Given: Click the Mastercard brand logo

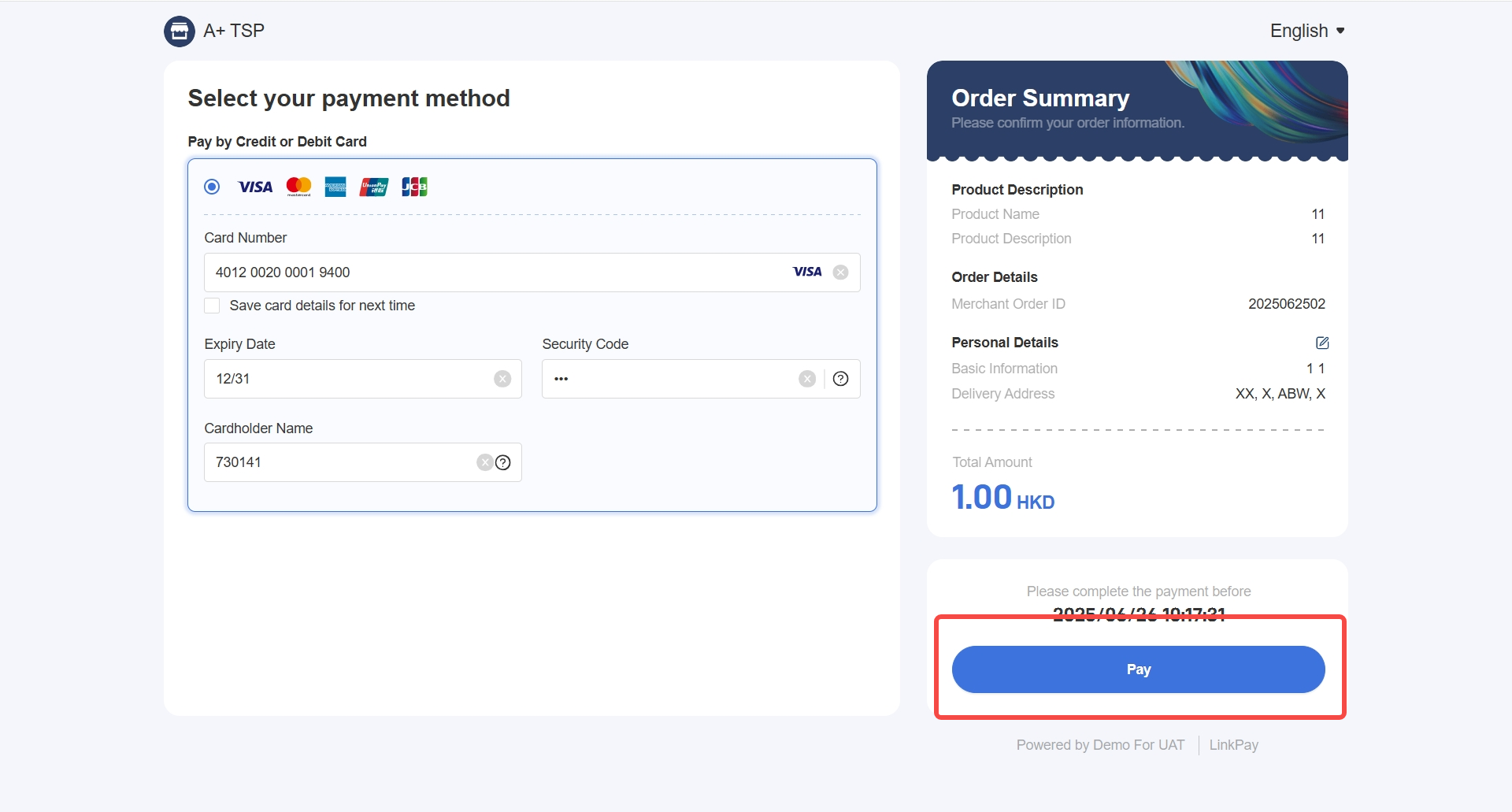Looking at the screenshot, I should [298, 187].
